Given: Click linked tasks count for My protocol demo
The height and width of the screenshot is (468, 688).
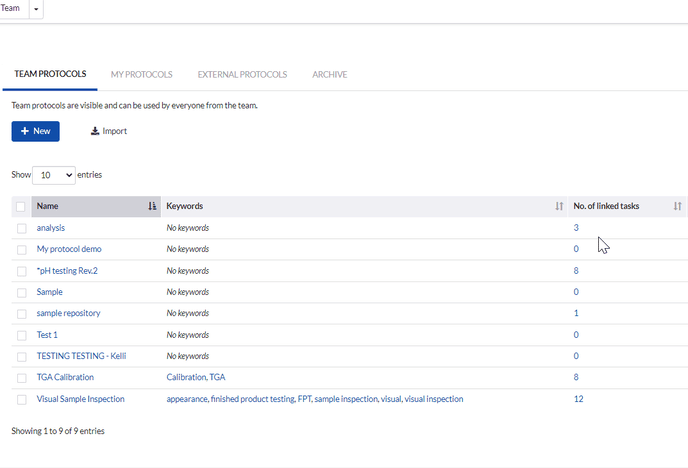Looking at the screenshot, I should [x=576, y=249].
